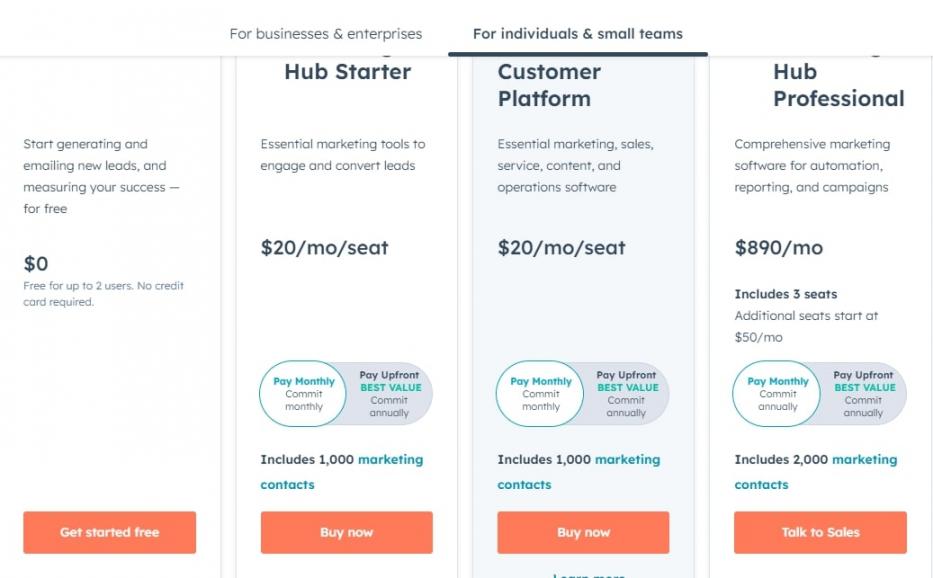The image size is (933, 578).
Task: Click the Talk to Sales button
Action: point(820,532)
